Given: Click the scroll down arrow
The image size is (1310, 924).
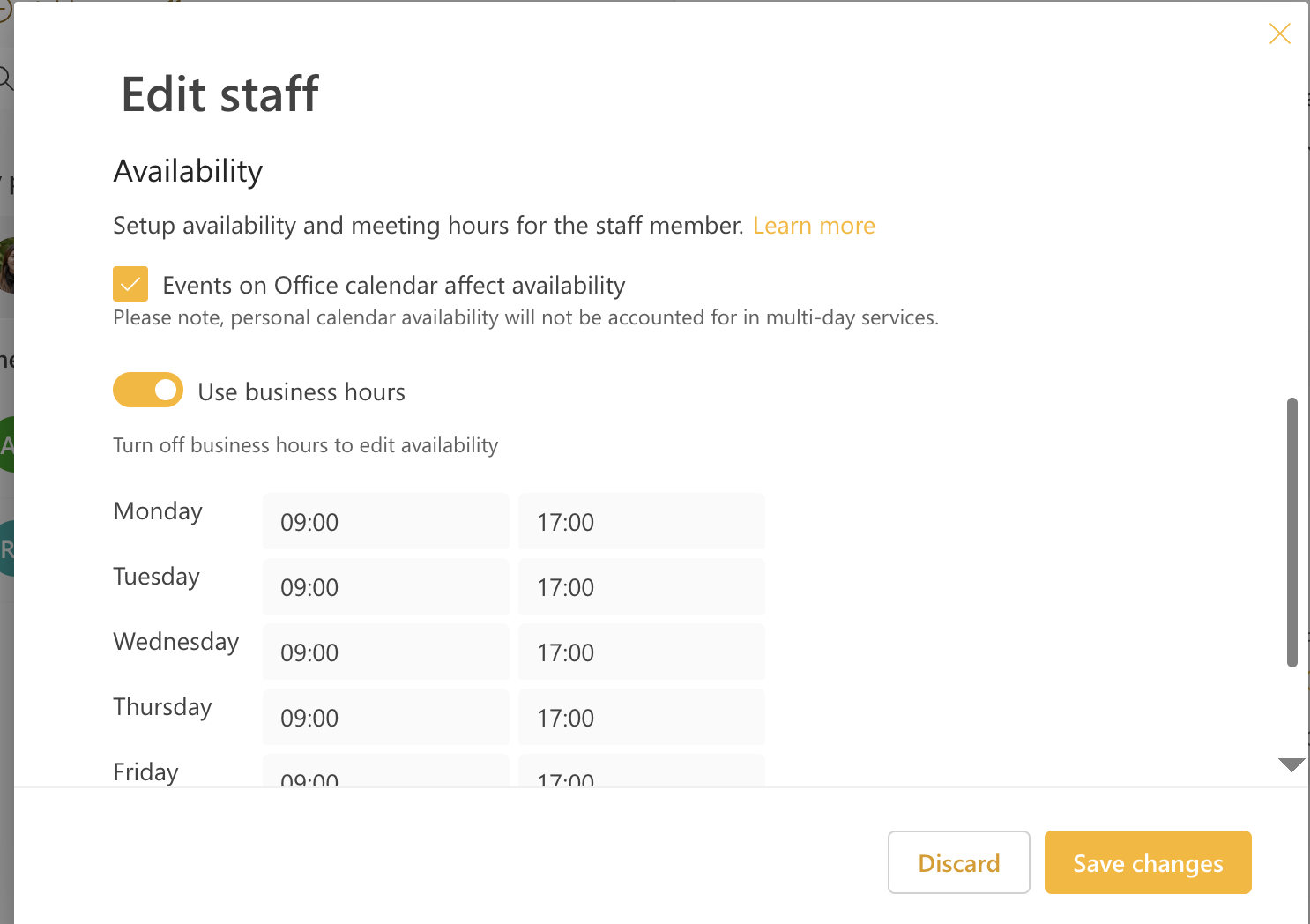Looking at the screenshot, I should pyautogui.click(x=1291, y=765).
